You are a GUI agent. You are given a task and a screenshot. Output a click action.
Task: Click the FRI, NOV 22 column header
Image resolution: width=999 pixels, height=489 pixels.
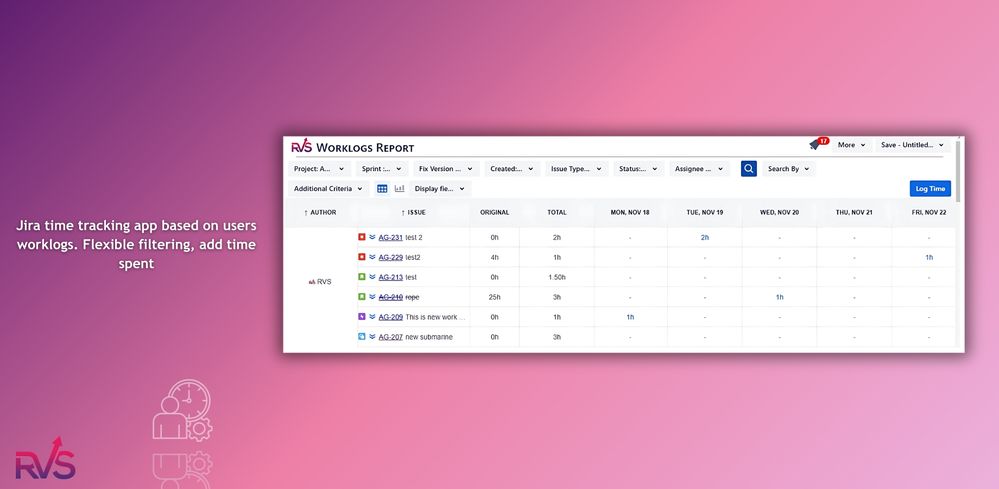[928, 212]
